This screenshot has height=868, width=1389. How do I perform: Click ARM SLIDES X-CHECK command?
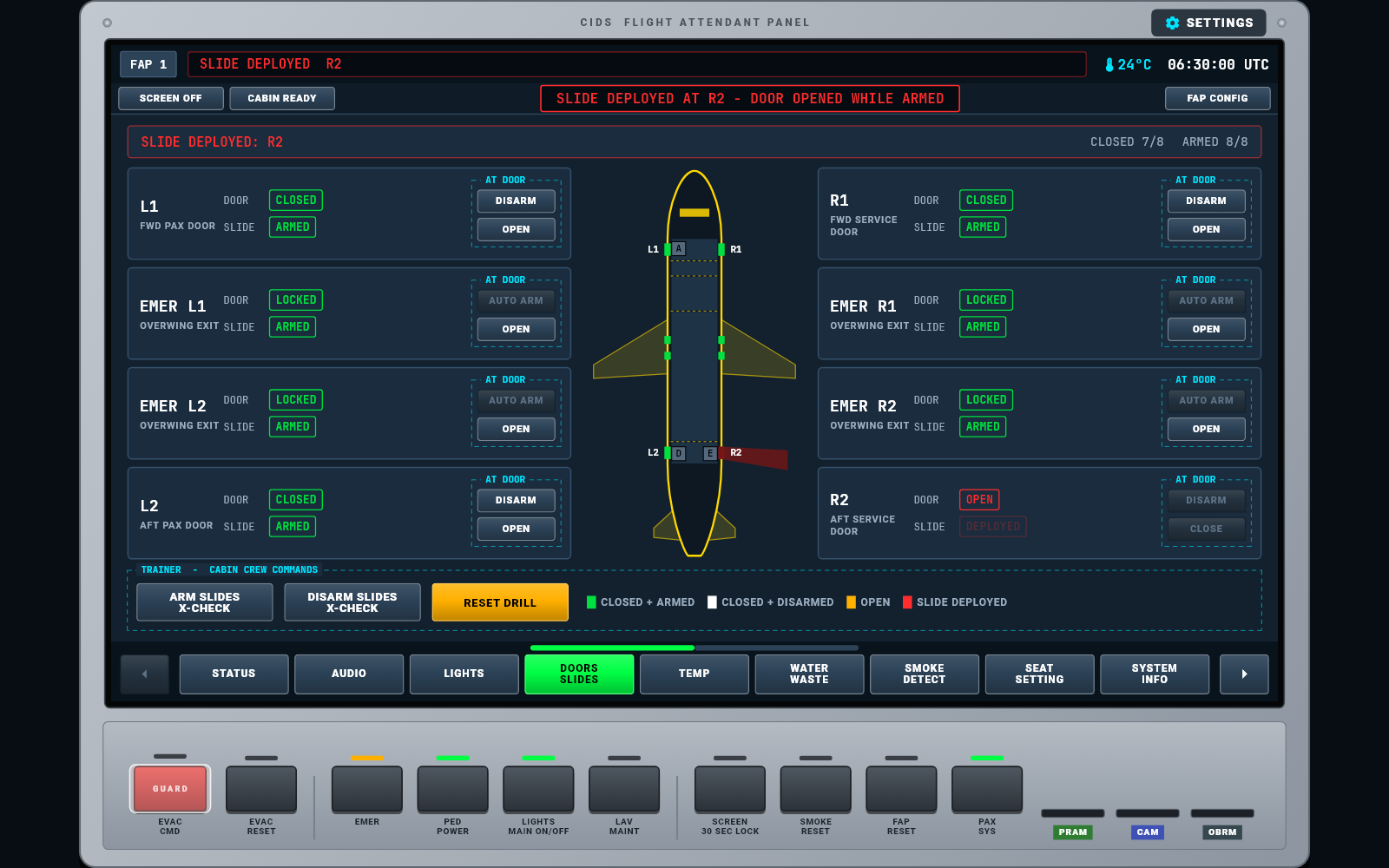pos(205,602)
